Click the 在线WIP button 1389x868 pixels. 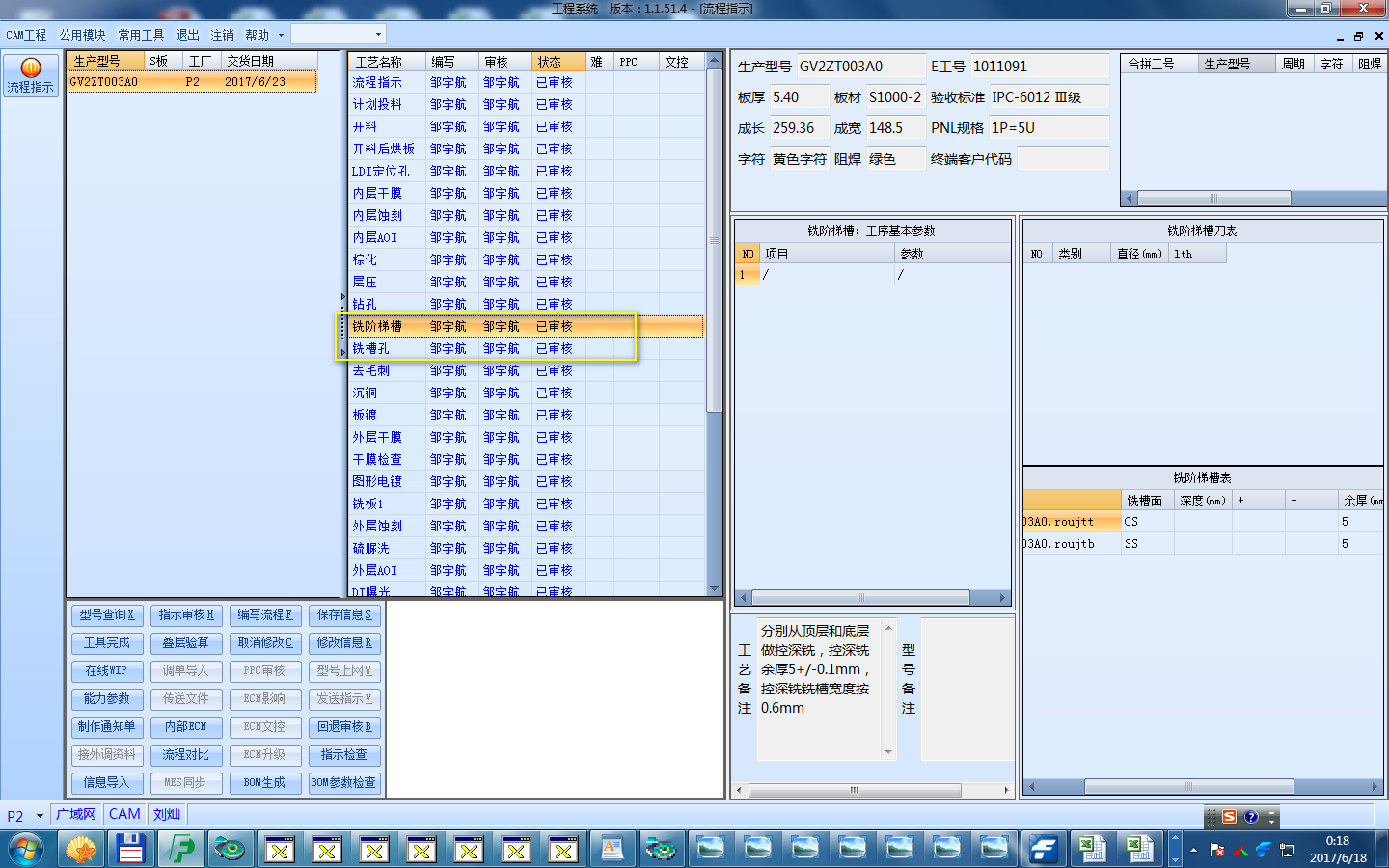[107, 671]
